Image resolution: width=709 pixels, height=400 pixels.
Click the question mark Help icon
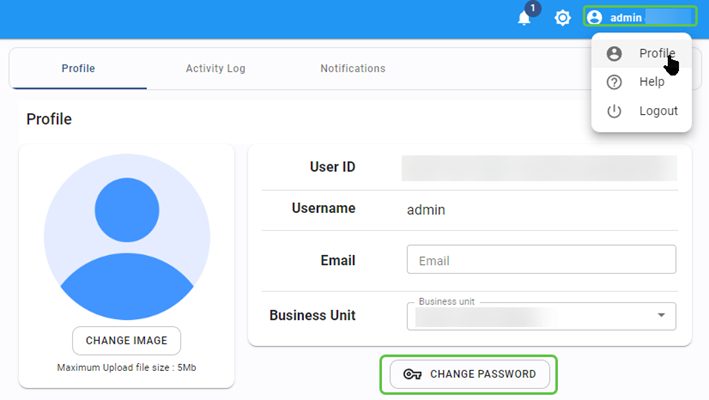[614, 82]
